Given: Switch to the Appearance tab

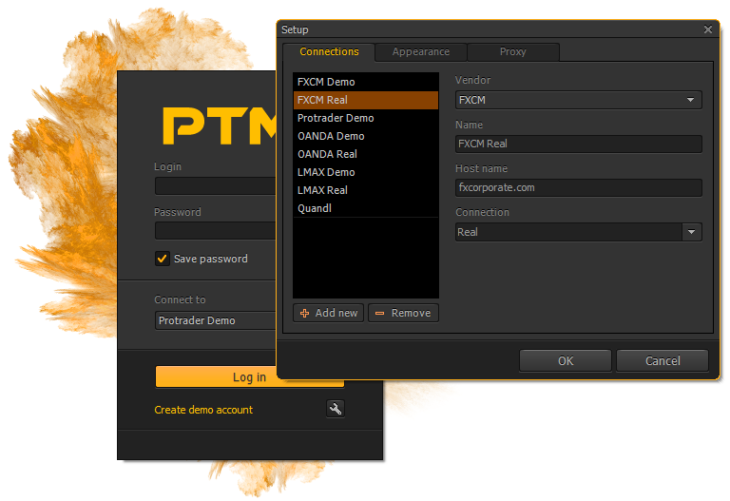Looking at the screenshot, I should click(x=421, y=52).
